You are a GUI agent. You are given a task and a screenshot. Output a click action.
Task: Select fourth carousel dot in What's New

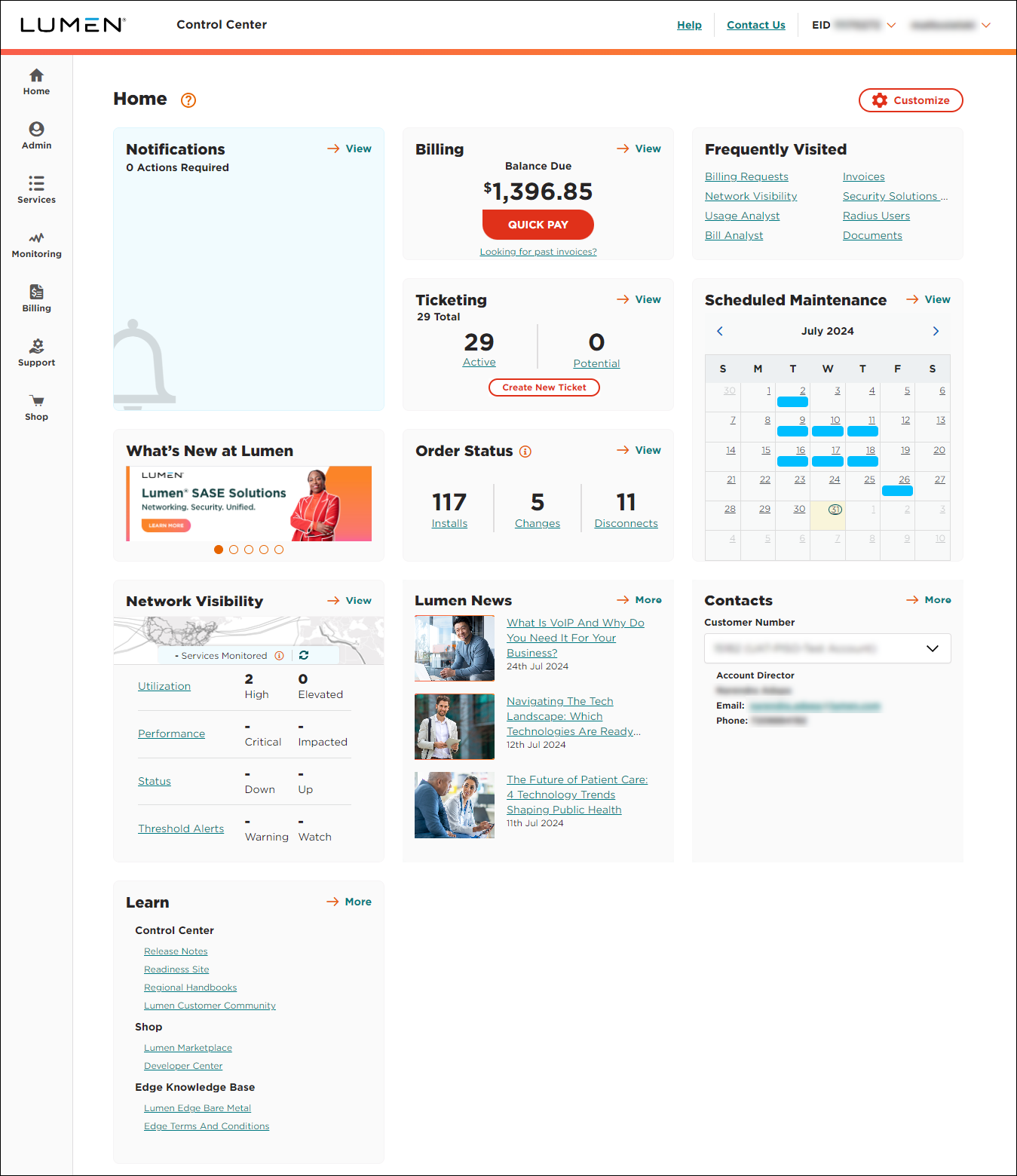coord(264,550)
